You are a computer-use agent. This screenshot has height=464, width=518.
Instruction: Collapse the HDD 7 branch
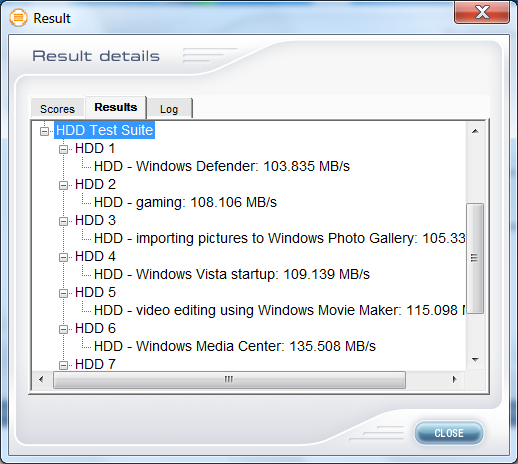(x=63, y=365)
